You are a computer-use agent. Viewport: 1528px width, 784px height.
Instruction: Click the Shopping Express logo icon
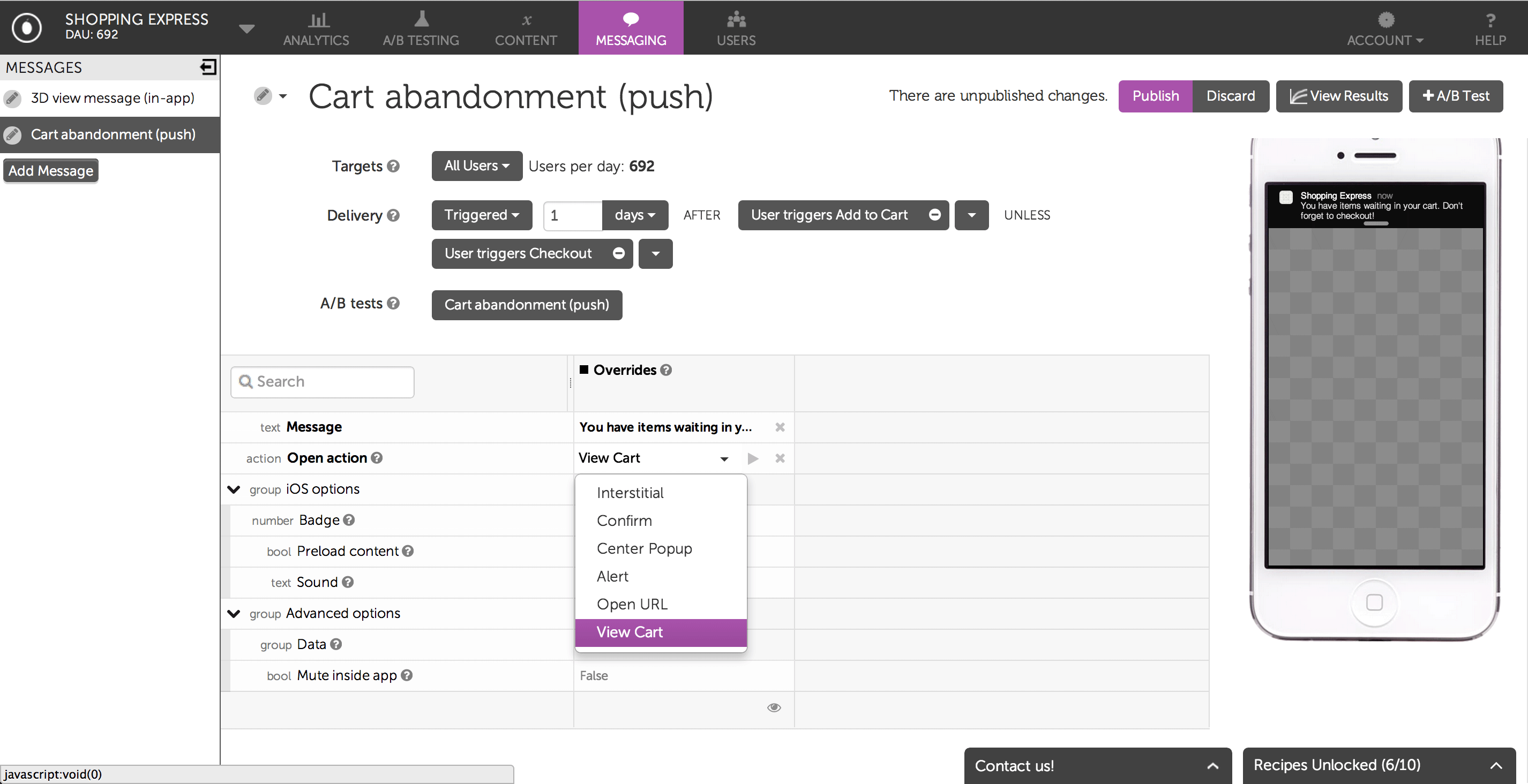(x=27, y=27)
